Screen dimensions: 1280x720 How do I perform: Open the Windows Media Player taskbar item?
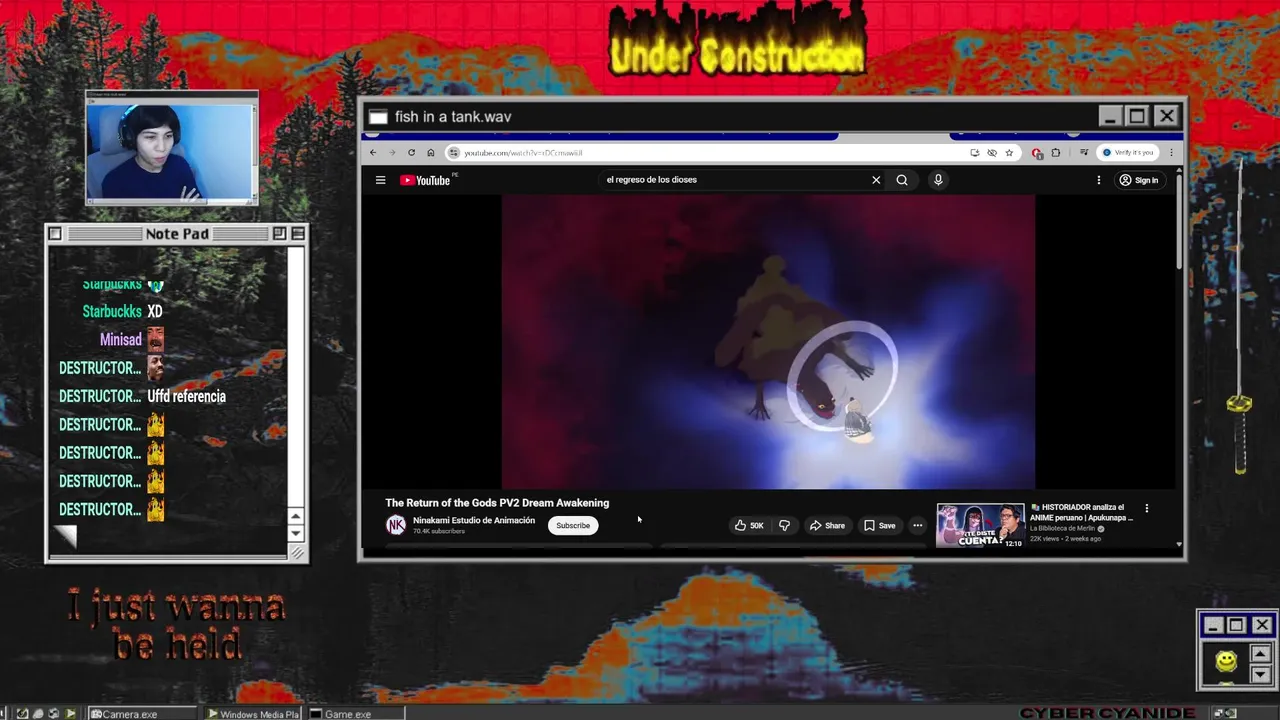[253, 714]
